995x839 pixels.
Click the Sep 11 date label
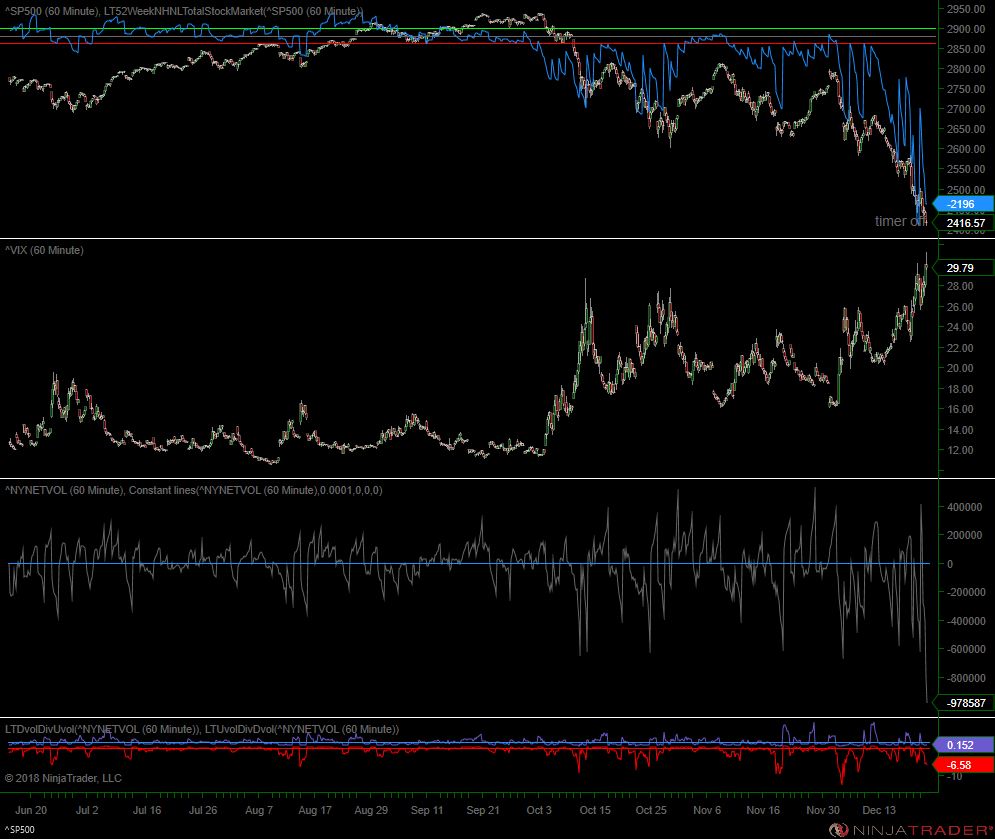pos(426,810)
